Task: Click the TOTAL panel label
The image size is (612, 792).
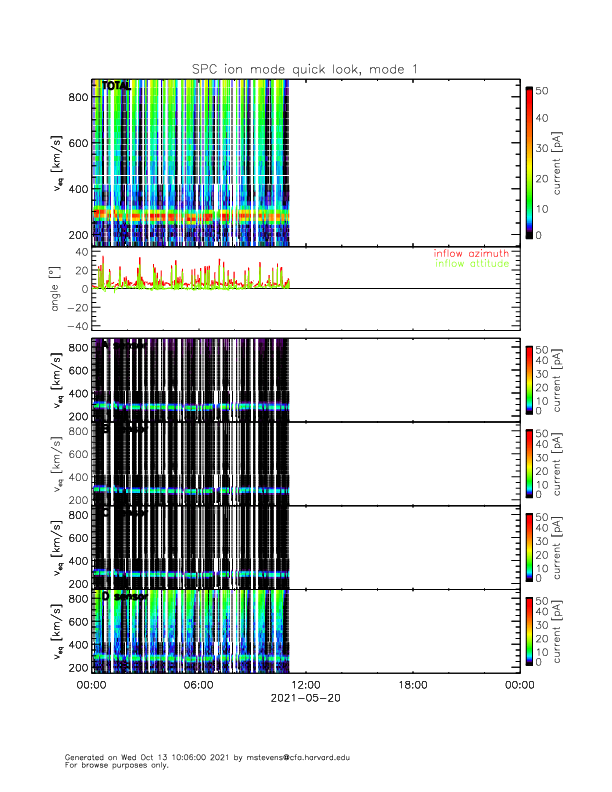Action: tap(116, 87)
